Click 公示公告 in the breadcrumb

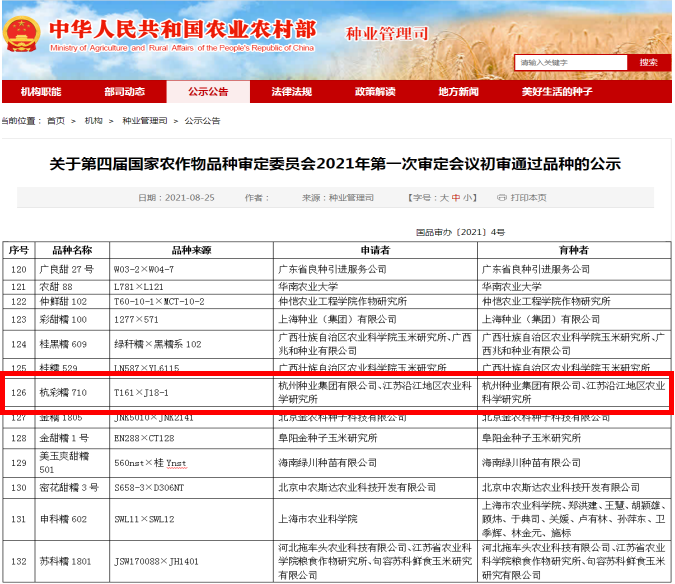203,120
